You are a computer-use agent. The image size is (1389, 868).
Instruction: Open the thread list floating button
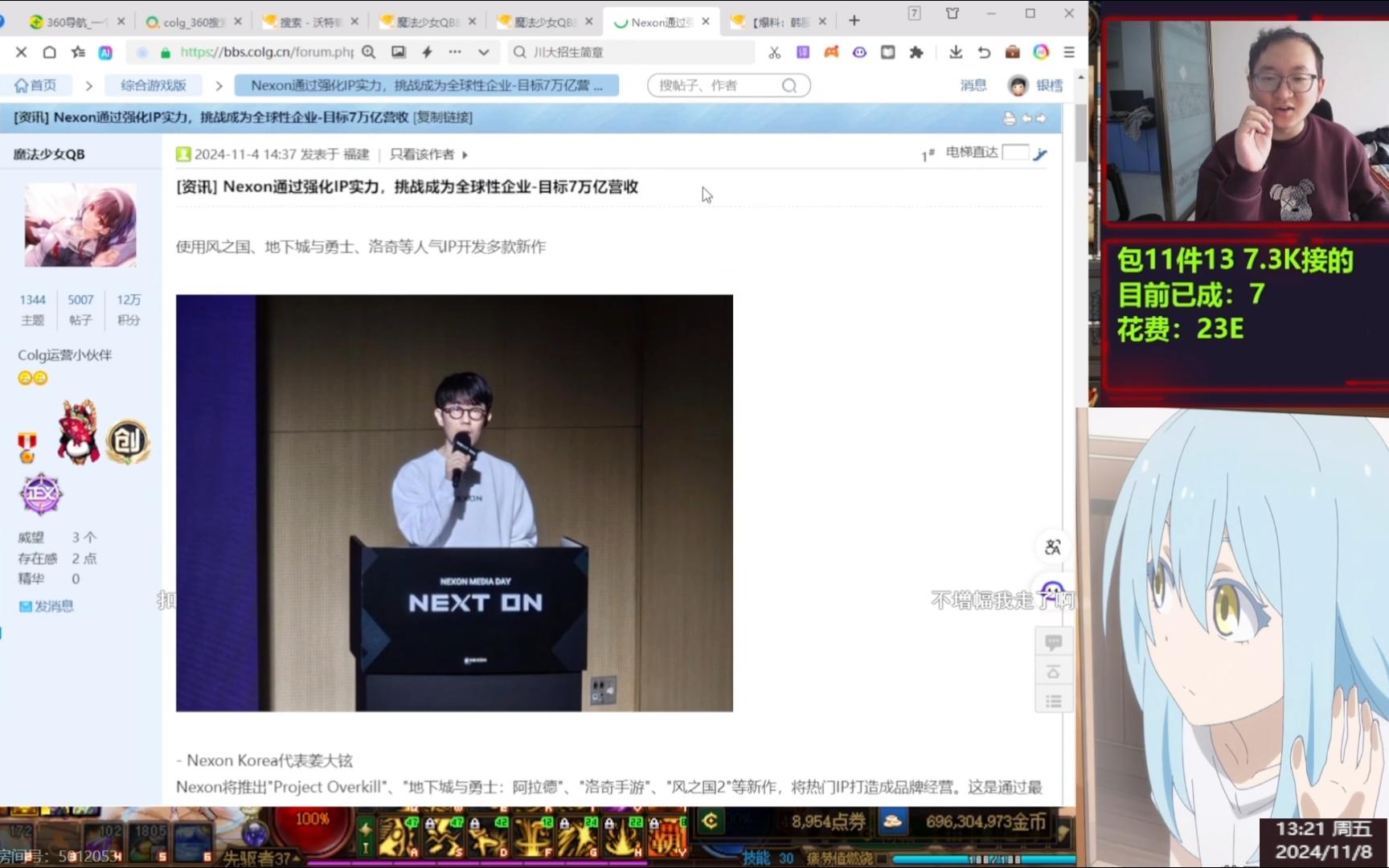pyautogui.click(x=1054, y=700)
